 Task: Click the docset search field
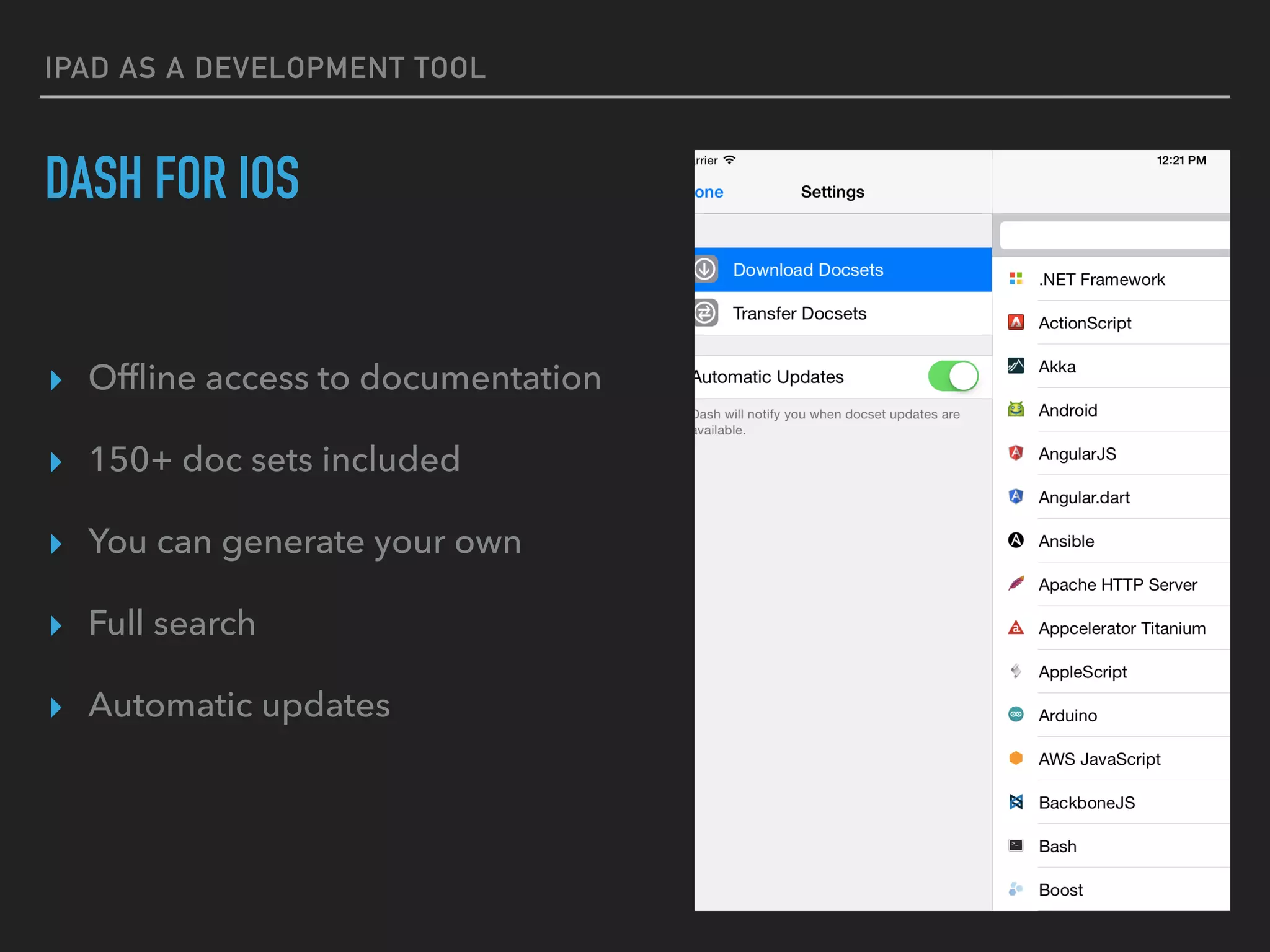[x=1114, y=236]
